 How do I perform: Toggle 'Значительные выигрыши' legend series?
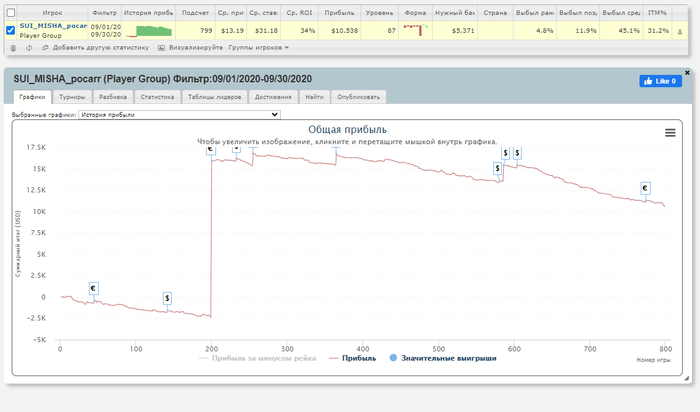pyautogui.click(x=443, y=358)
